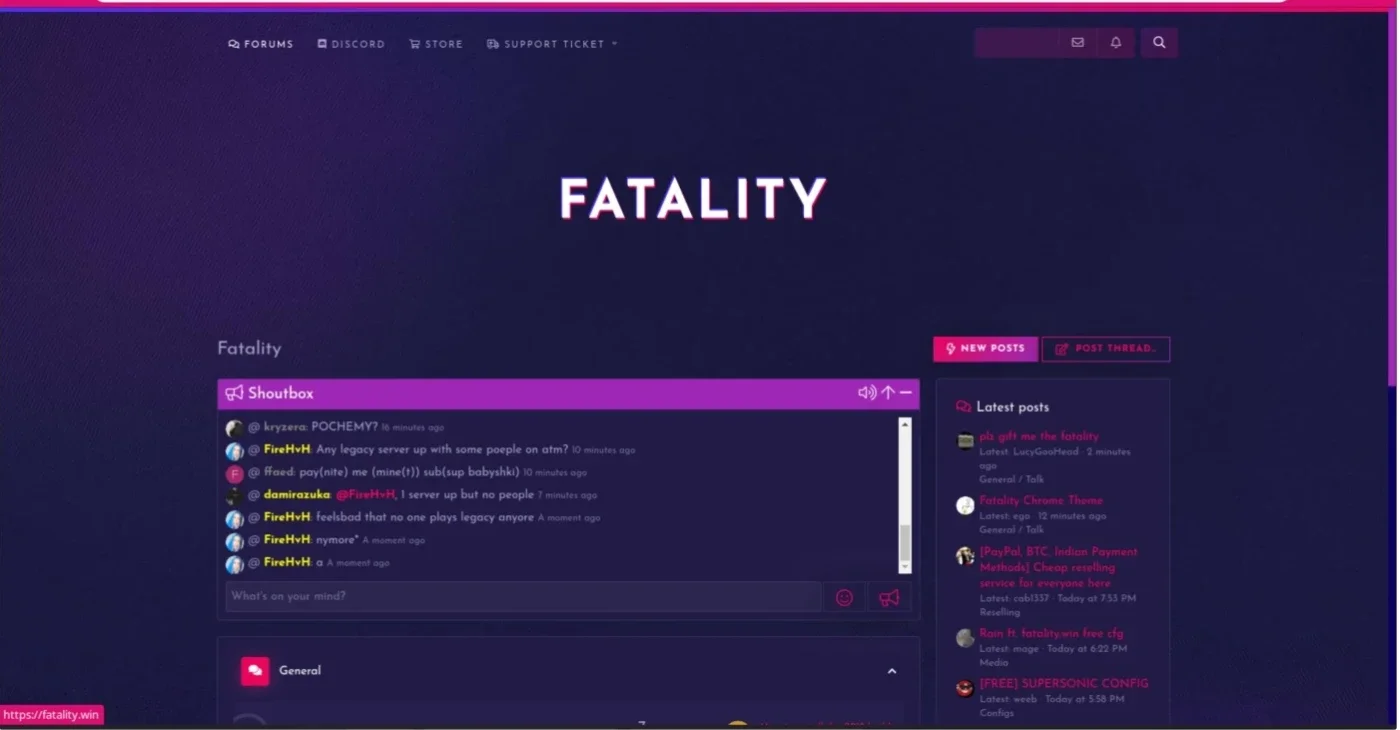
Task: Click kryzera's avatar in Shoutbox
Action: 235,428
